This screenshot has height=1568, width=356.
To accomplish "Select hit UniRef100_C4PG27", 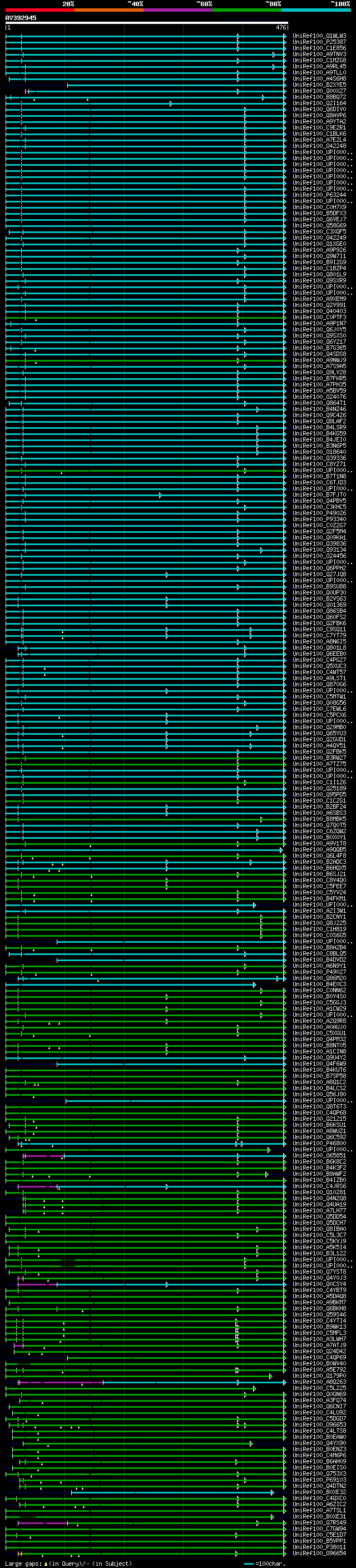I will click(x=319, y=660).
